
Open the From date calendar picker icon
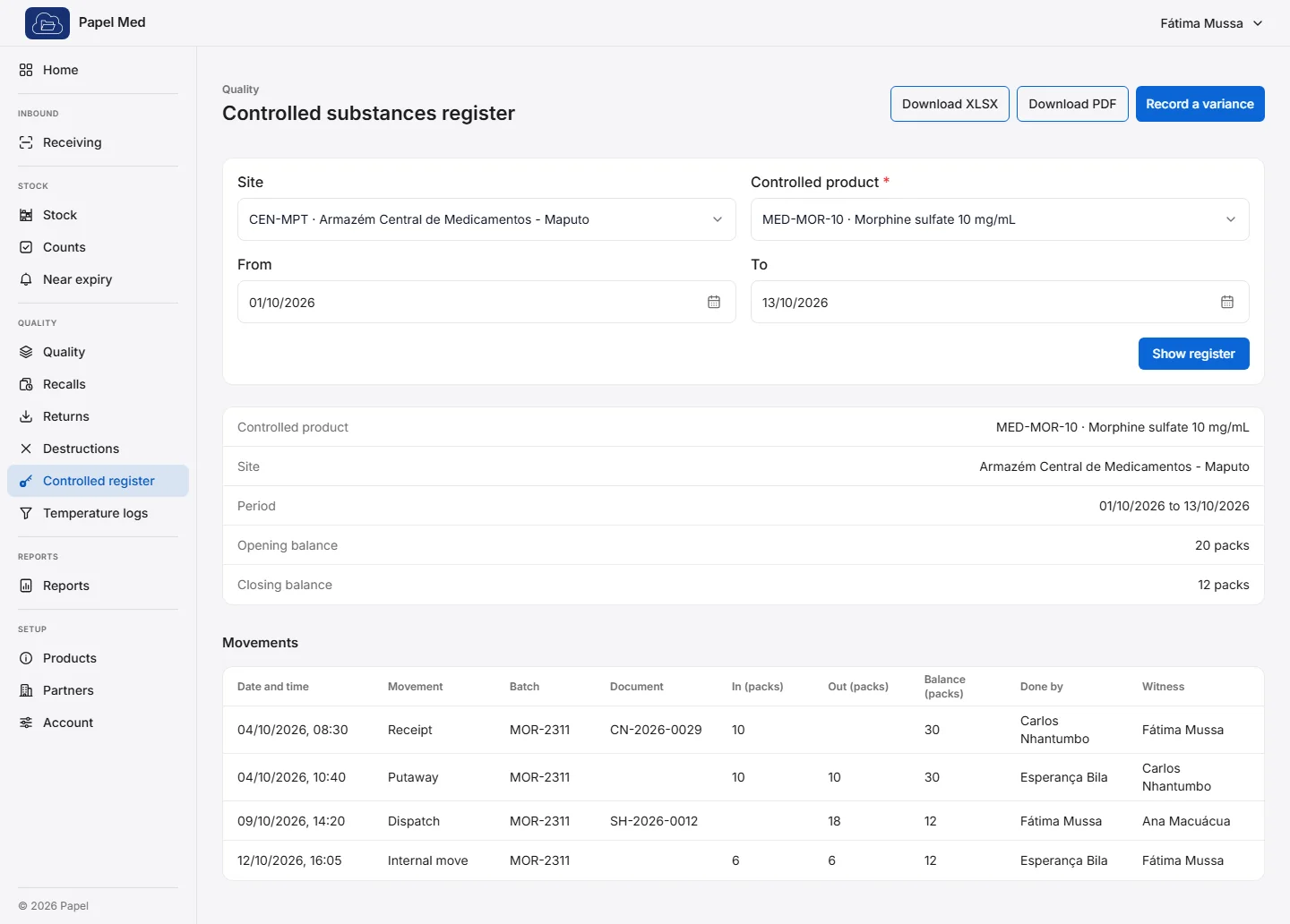pyautogui.click(x=714, y=303)
